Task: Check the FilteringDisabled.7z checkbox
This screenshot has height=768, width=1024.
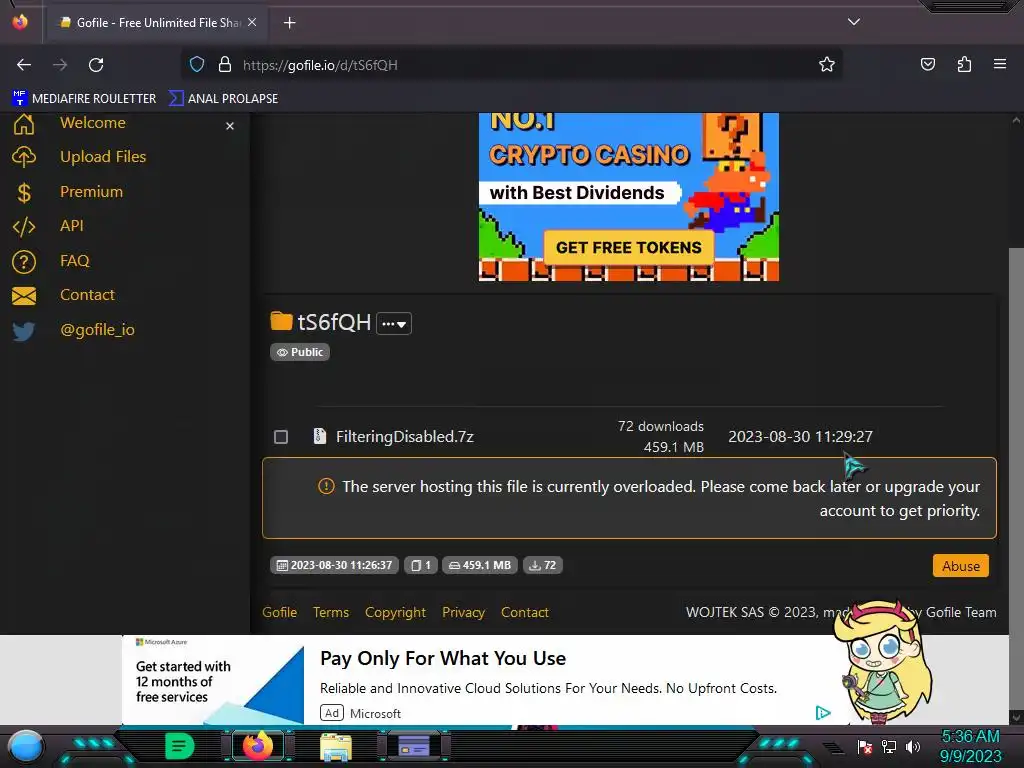Action: [281, 437]
